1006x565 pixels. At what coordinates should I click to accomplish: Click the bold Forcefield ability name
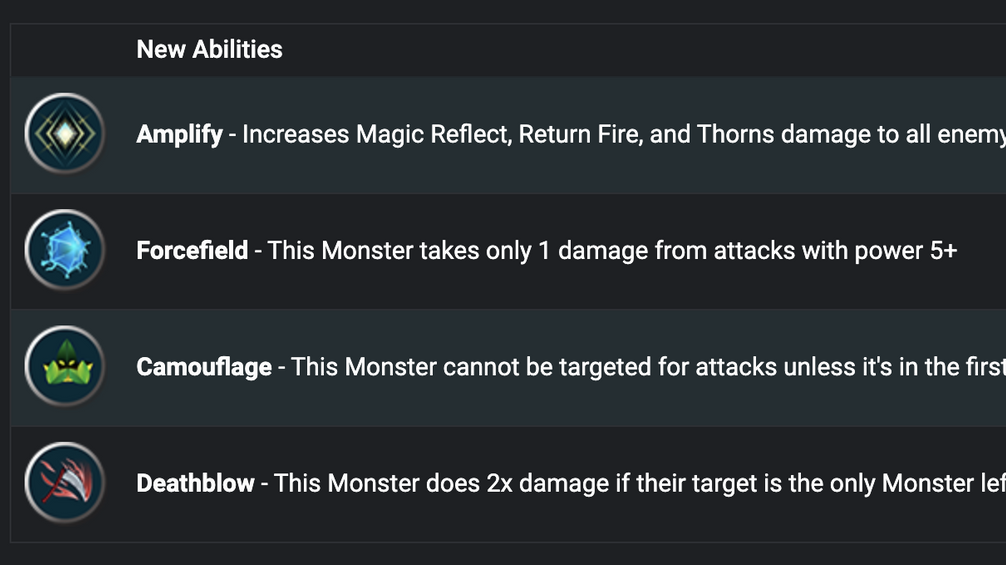192,250
